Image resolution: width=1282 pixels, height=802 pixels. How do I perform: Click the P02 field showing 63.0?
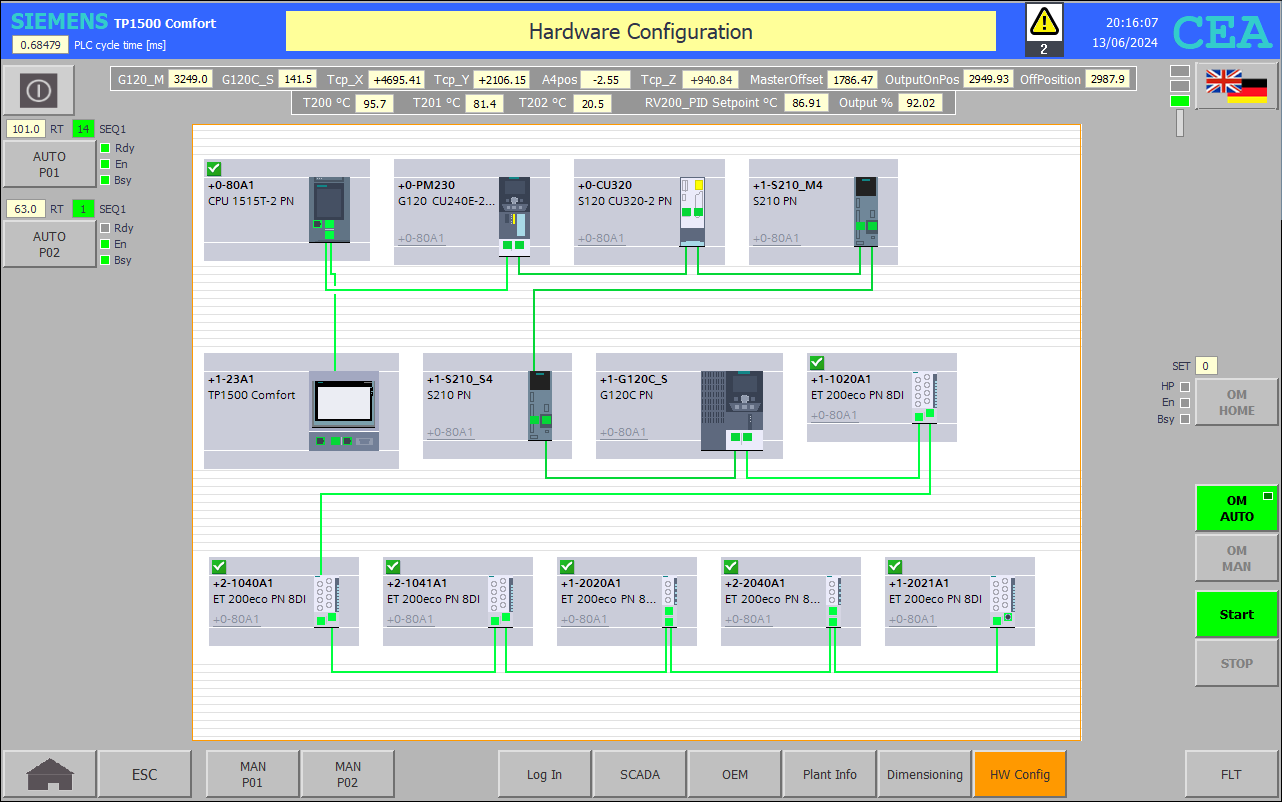tap(26, 209)
